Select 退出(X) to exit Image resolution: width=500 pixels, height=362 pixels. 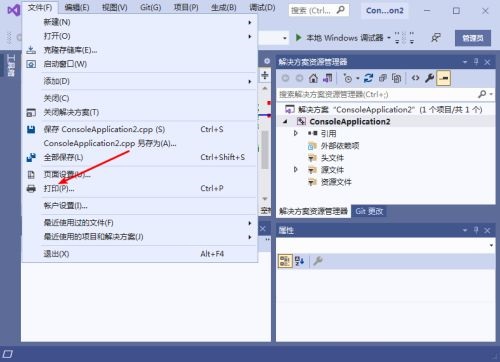(x=139, y=254)
